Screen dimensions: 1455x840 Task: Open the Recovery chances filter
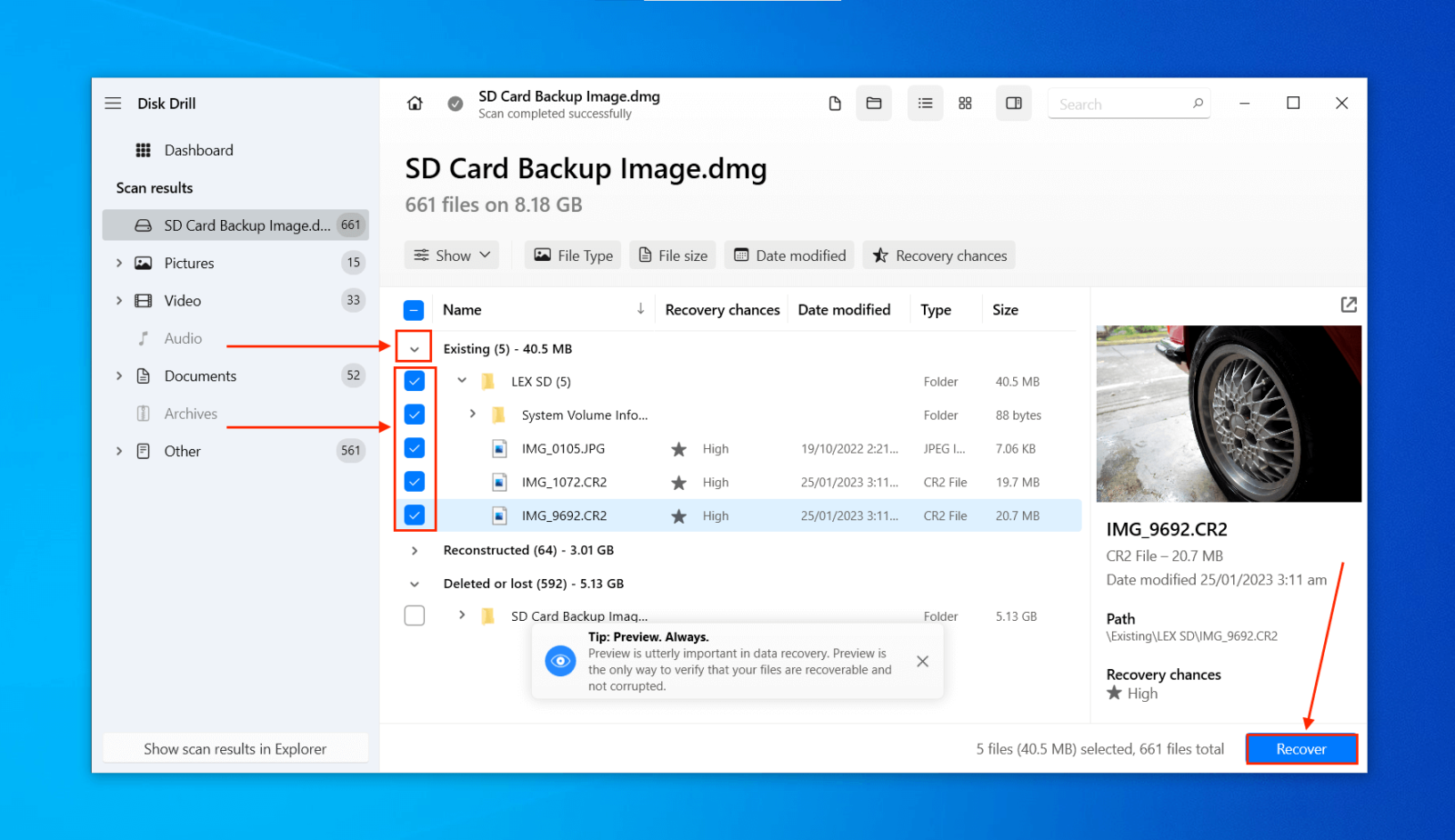pyautogui.click(x=938, y=255)
